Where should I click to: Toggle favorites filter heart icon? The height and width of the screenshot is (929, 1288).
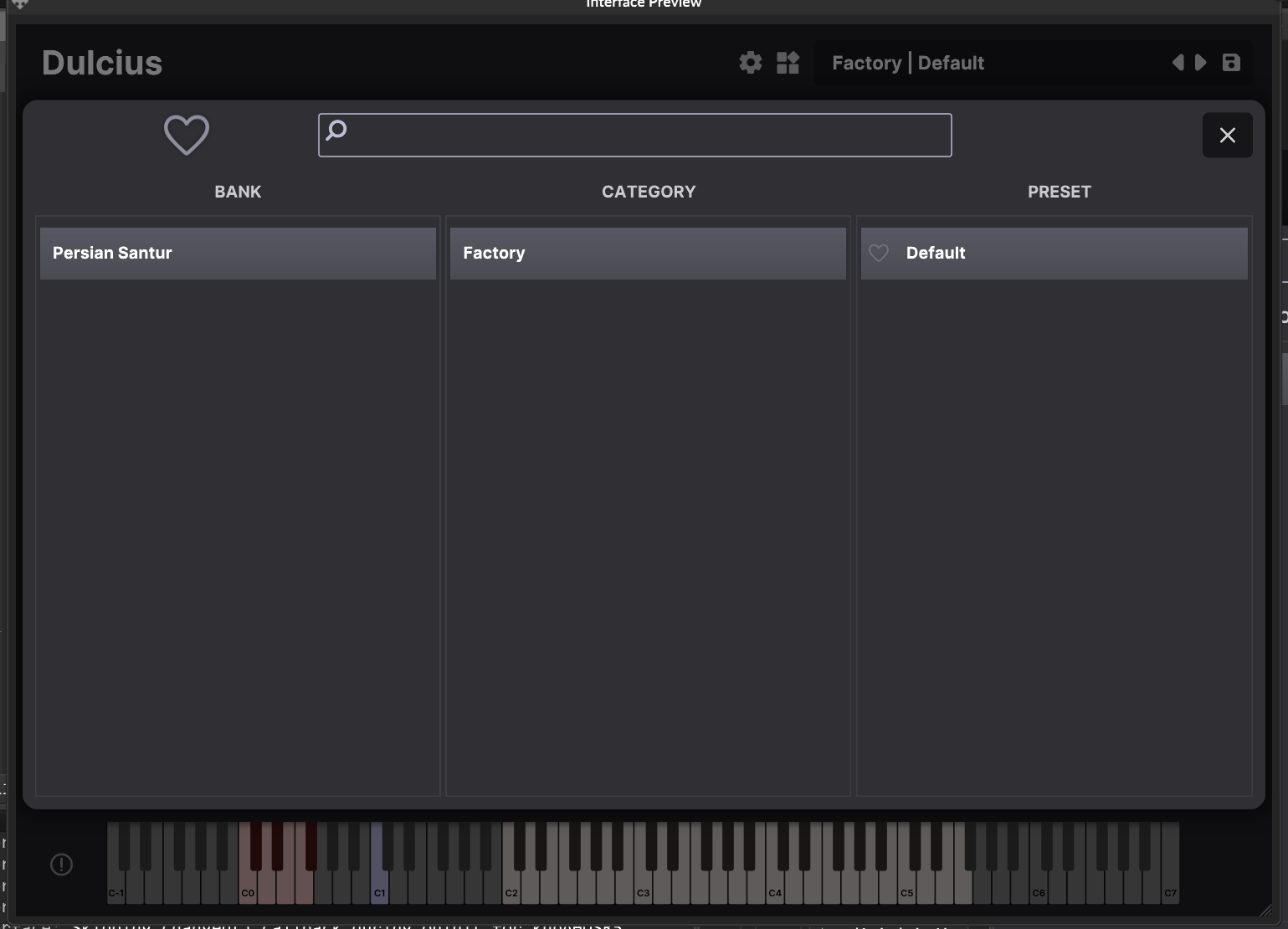186,135
